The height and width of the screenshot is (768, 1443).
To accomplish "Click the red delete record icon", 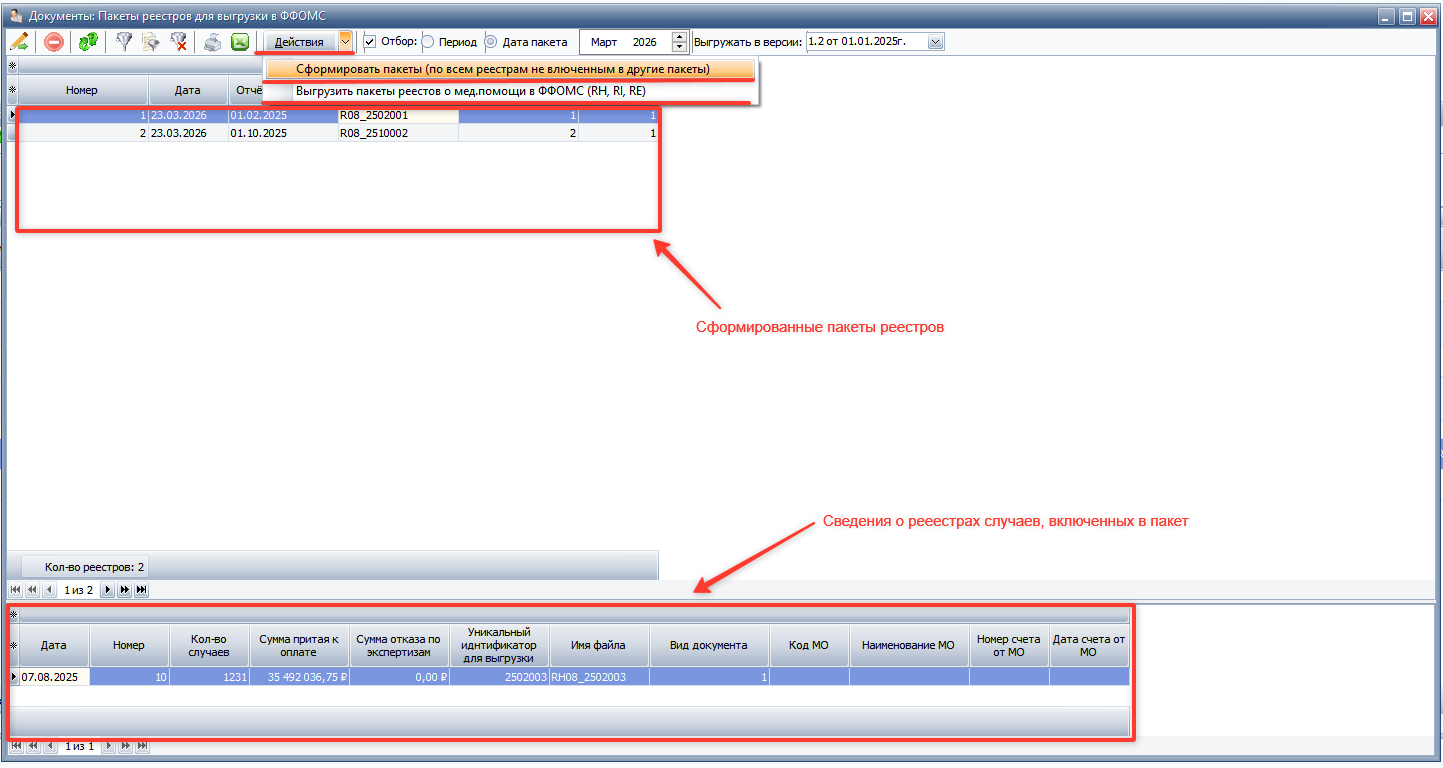I will (x=54, y=42).
